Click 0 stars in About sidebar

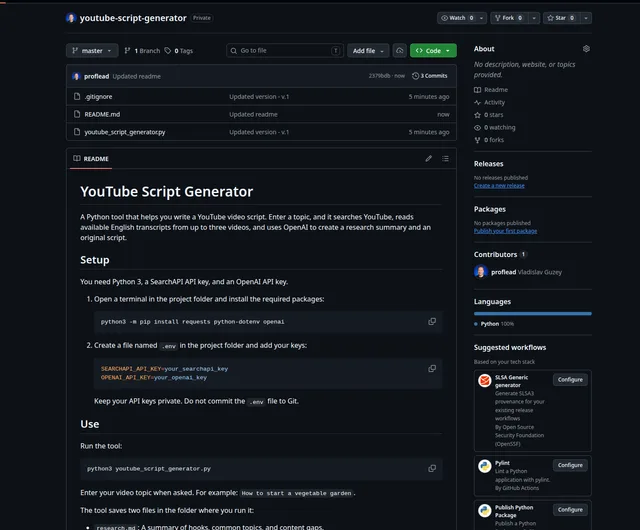click(x=489, y=115)
